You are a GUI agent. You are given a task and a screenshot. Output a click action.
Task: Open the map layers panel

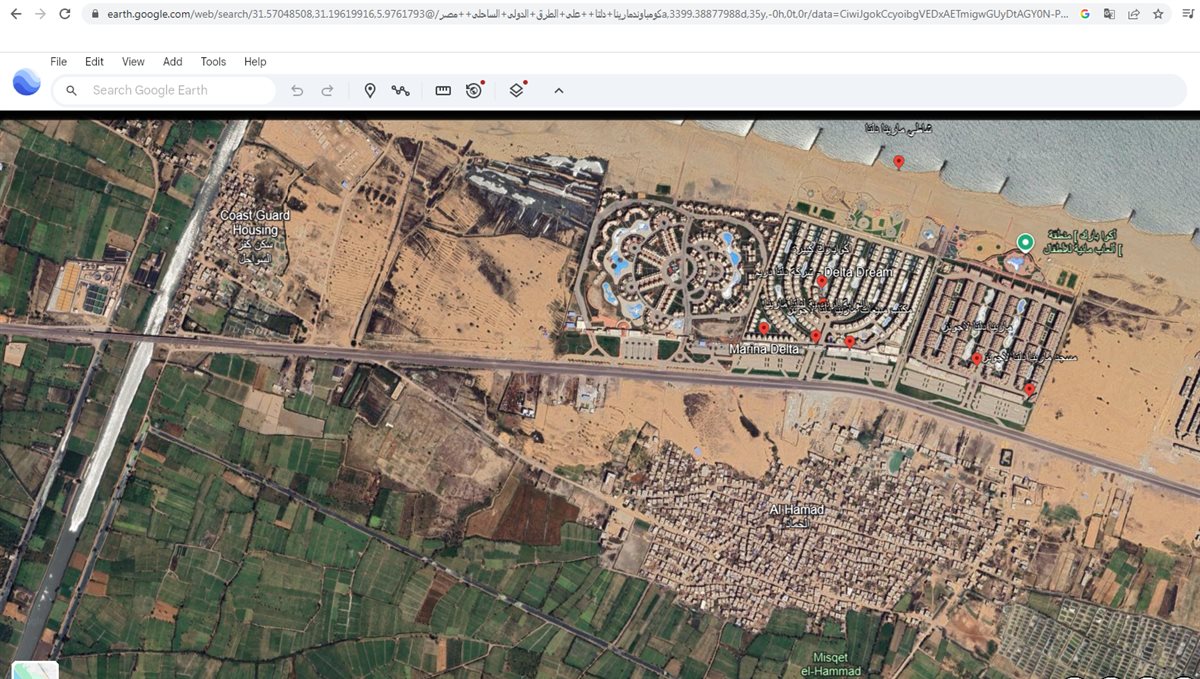click(x=516, y=90)
